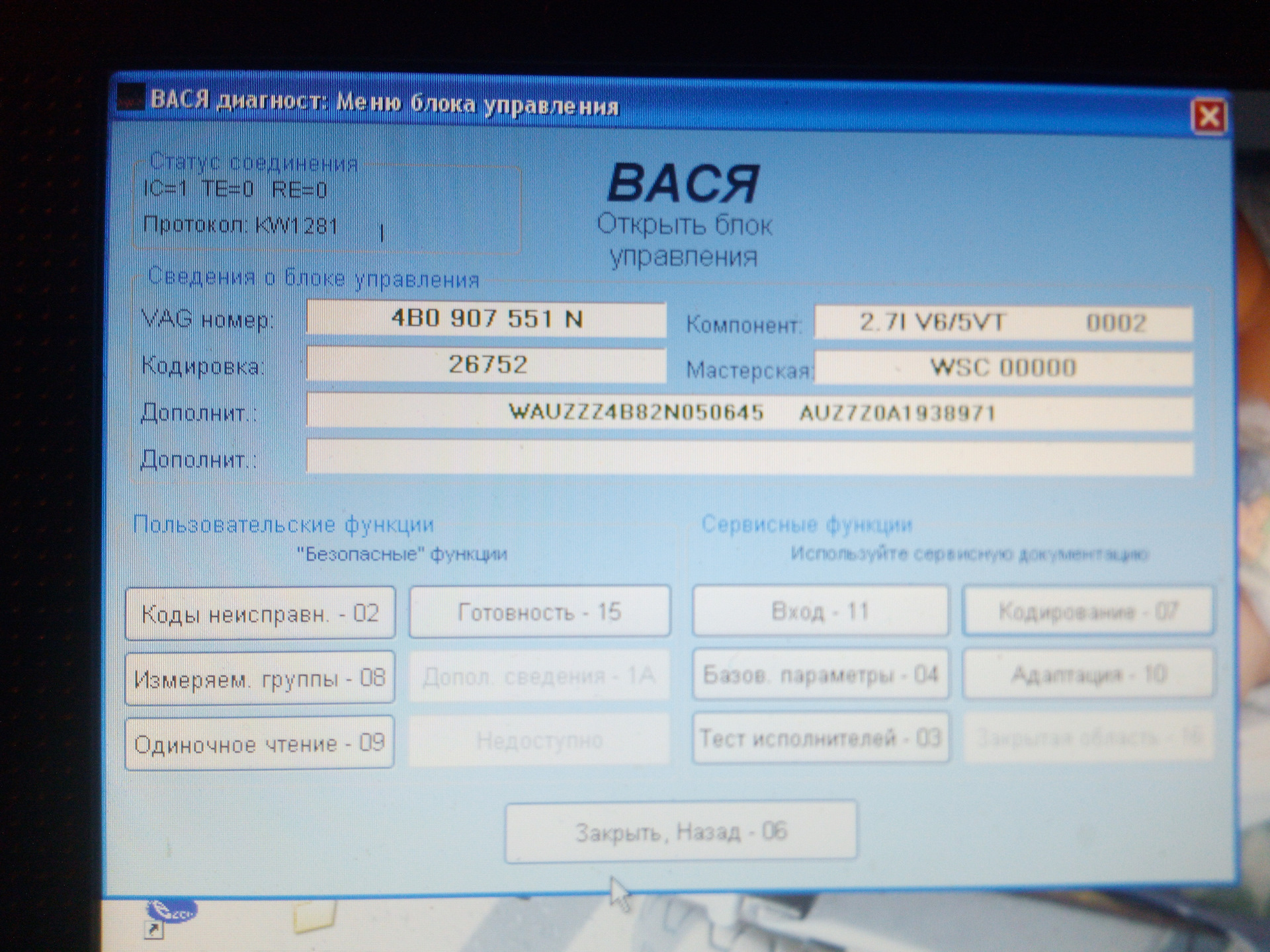The image size is (1270, 952).
Task: Open Кодирование - 07 function
Action: coord(1088,610)
